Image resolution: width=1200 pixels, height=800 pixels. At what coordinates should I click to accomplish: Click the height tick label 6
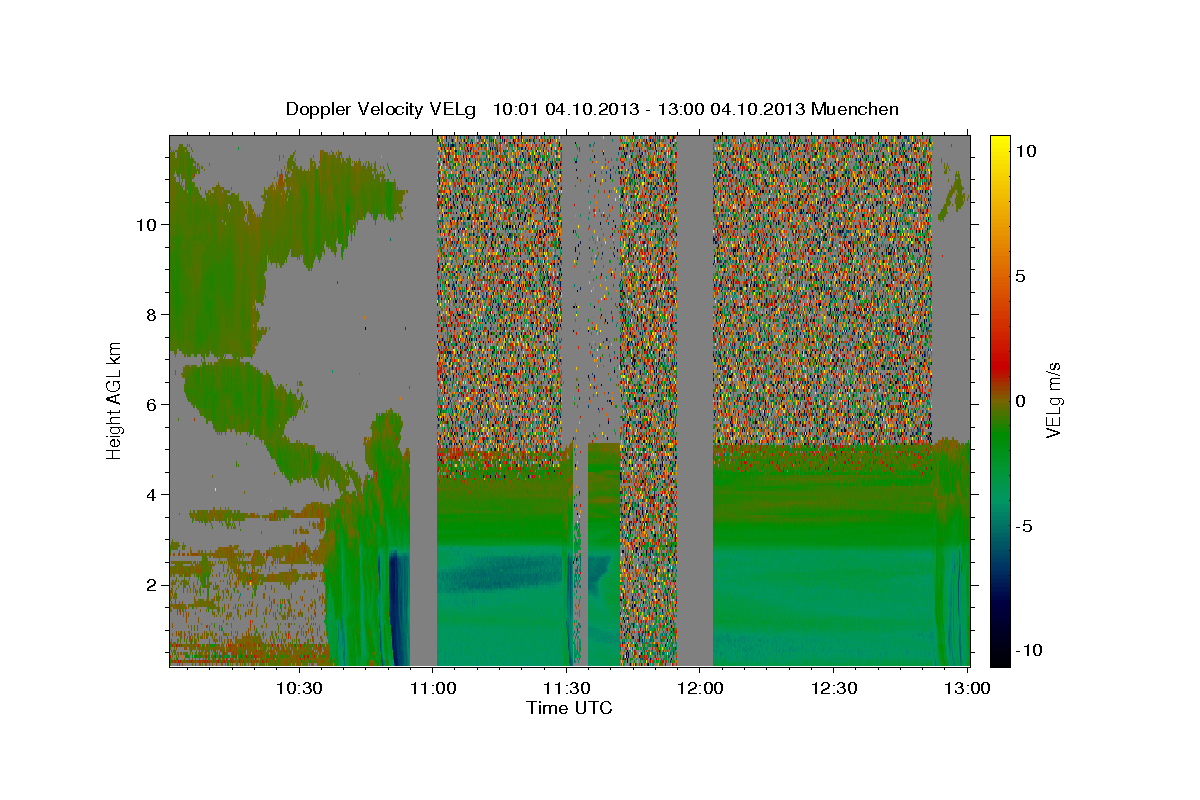pyautogui.click(x=154, y=405)
